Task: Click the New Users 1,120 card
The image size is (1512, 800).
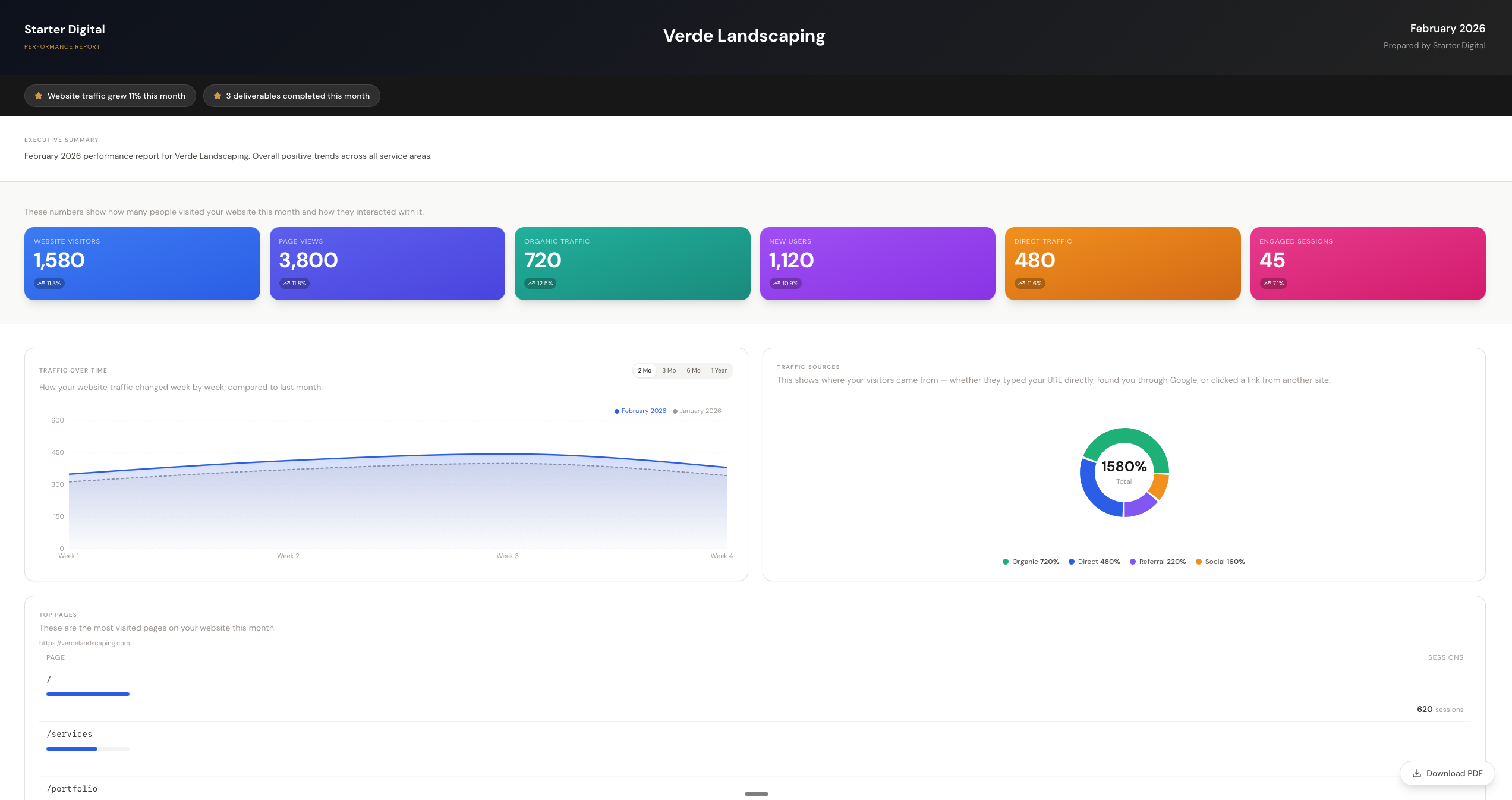Action: coord(878,263)
